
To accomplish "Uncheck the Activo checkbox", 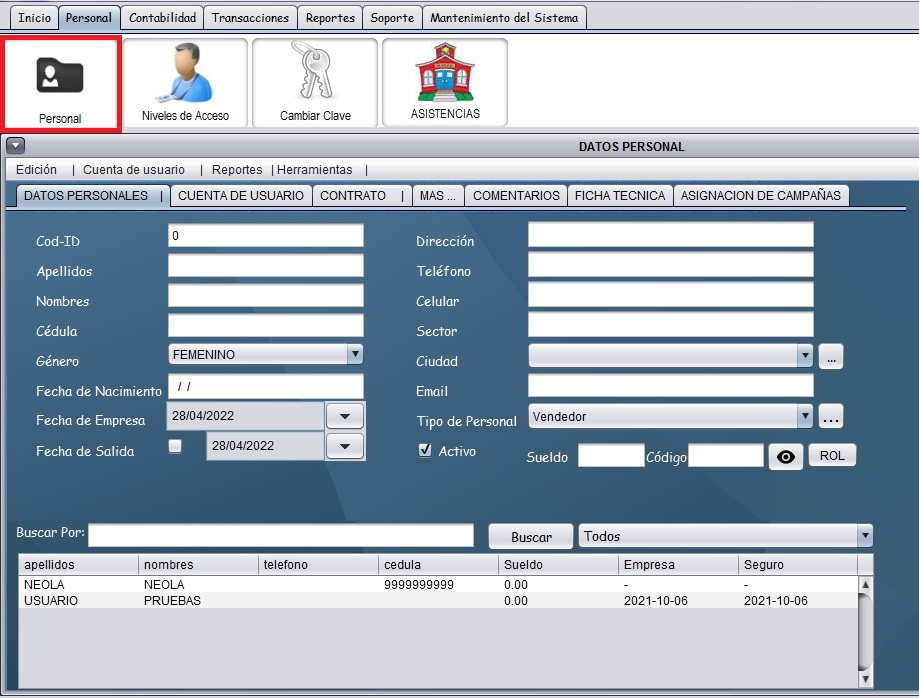I will (425, 451).
